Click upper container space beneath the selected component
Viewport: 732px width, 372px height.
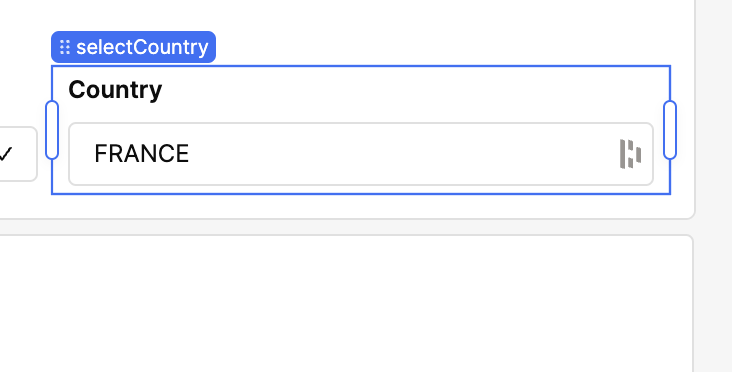pos(359,206)
